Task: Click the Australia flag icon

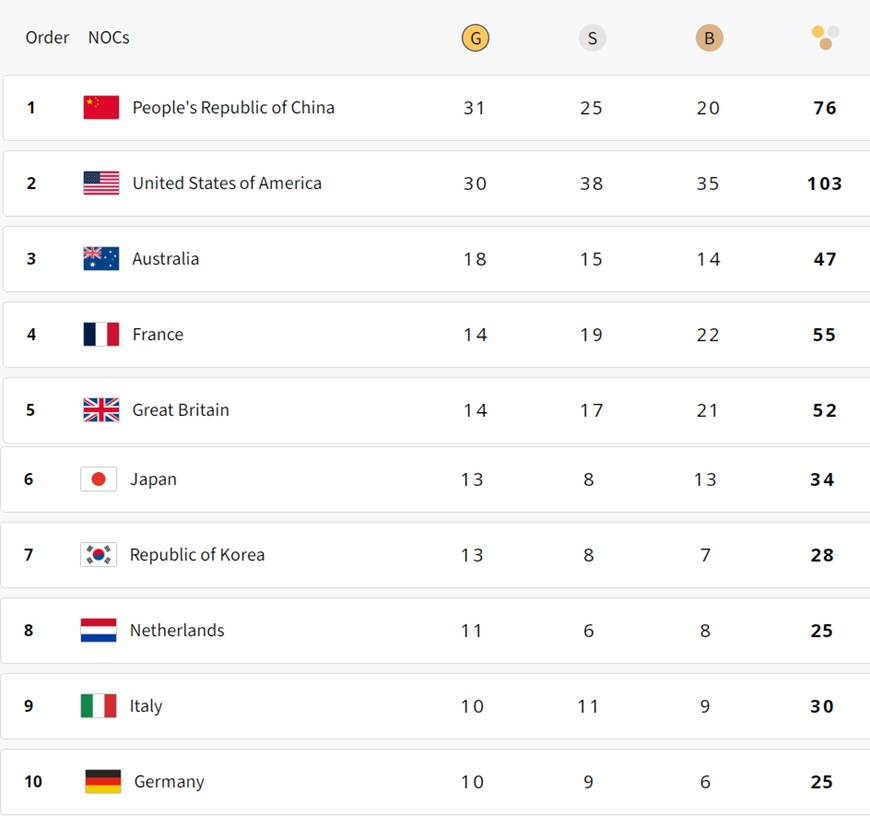Action: [101, 259]
